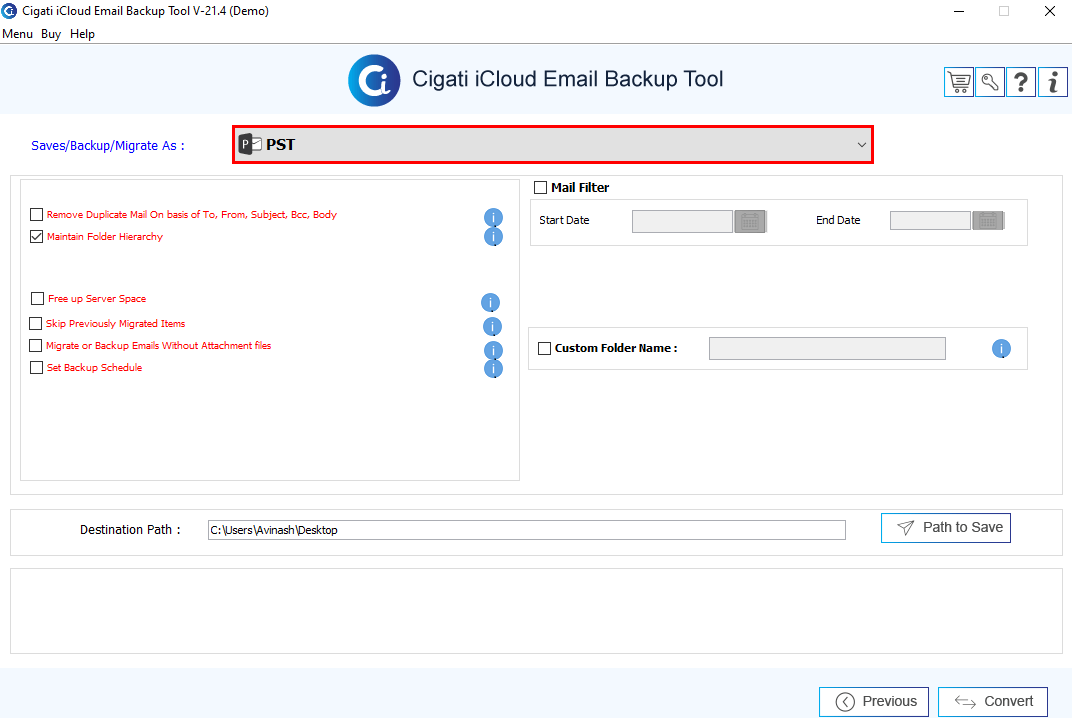Screen dimensions: 1072x718
Task: Show info for Maintain Folder Hierarchy option
Action: pos(493,237)
